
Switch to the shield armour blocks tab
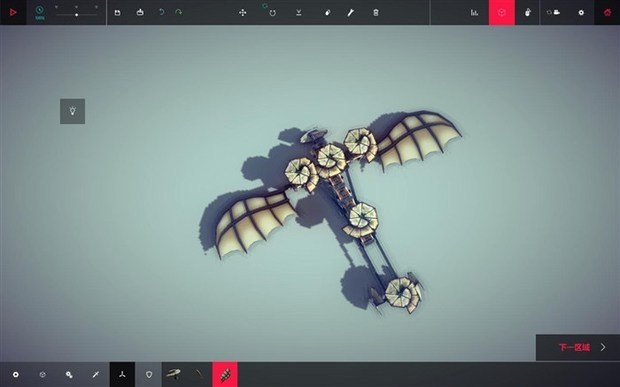149,374
